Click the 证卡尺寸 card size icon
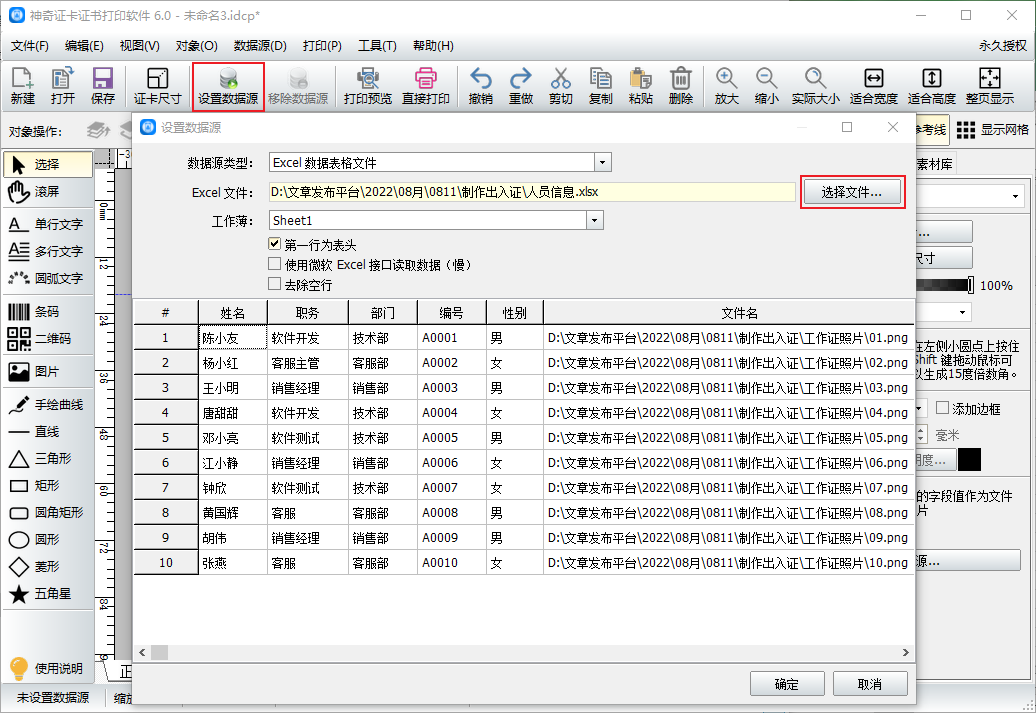 [x=157, y=86]
